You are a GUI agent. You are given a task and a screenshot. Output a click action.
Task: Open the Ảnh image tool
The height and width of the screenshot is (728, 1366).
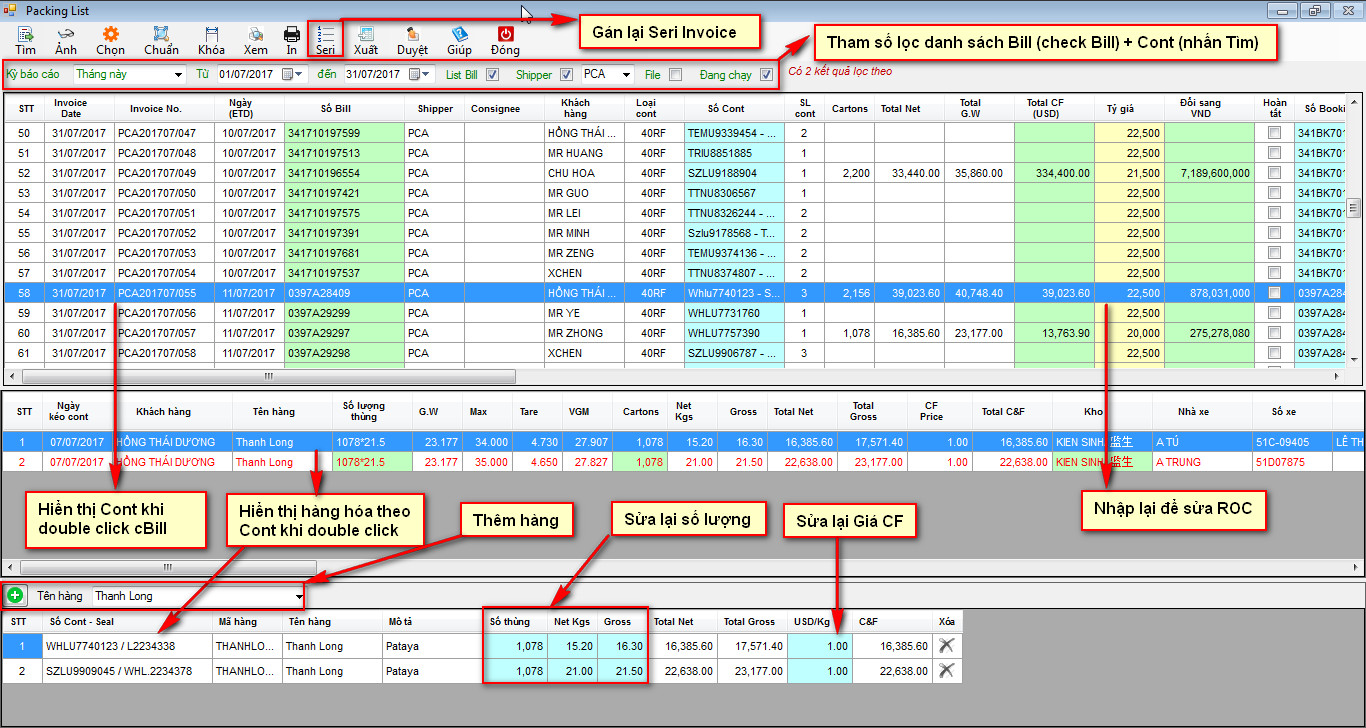click(x=66, y=40)
